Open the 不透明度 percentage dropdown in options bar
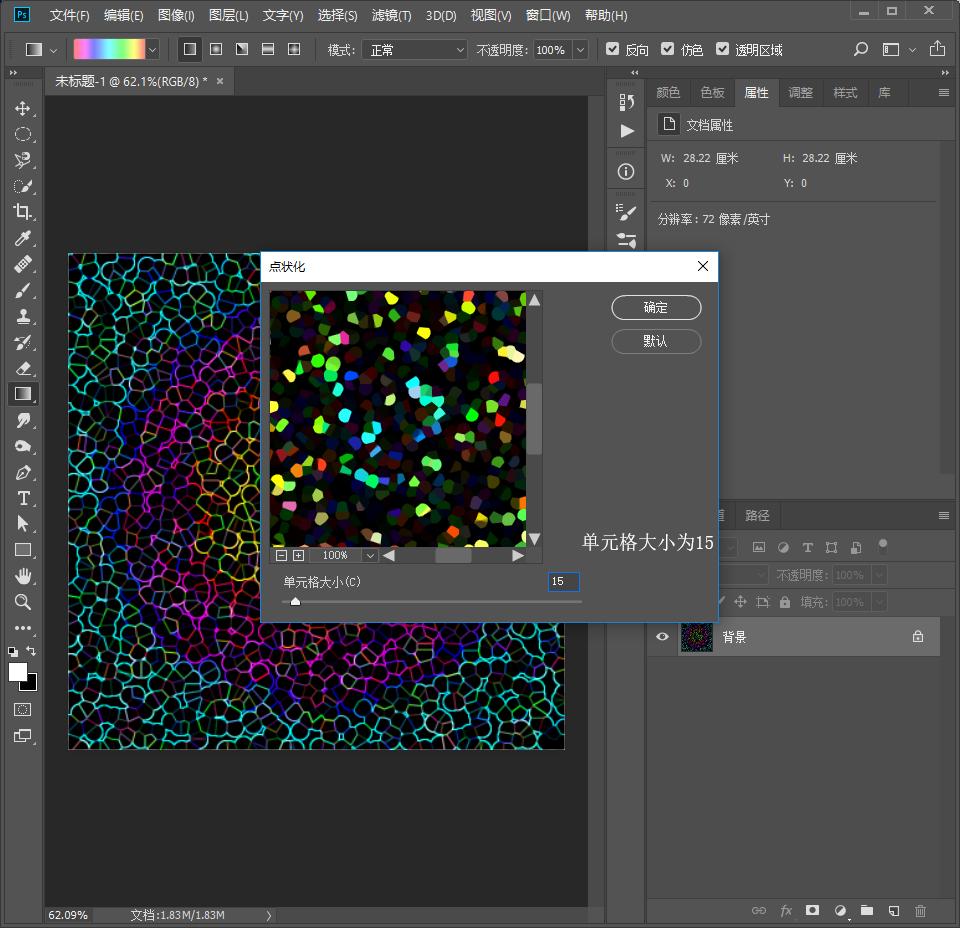The height and width of the screenshot is (928, 960). click(578, 49)
